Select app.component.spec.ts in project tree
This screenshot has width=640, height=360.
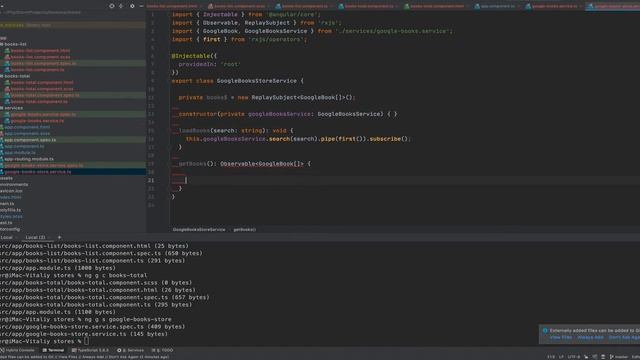point(30,140)
